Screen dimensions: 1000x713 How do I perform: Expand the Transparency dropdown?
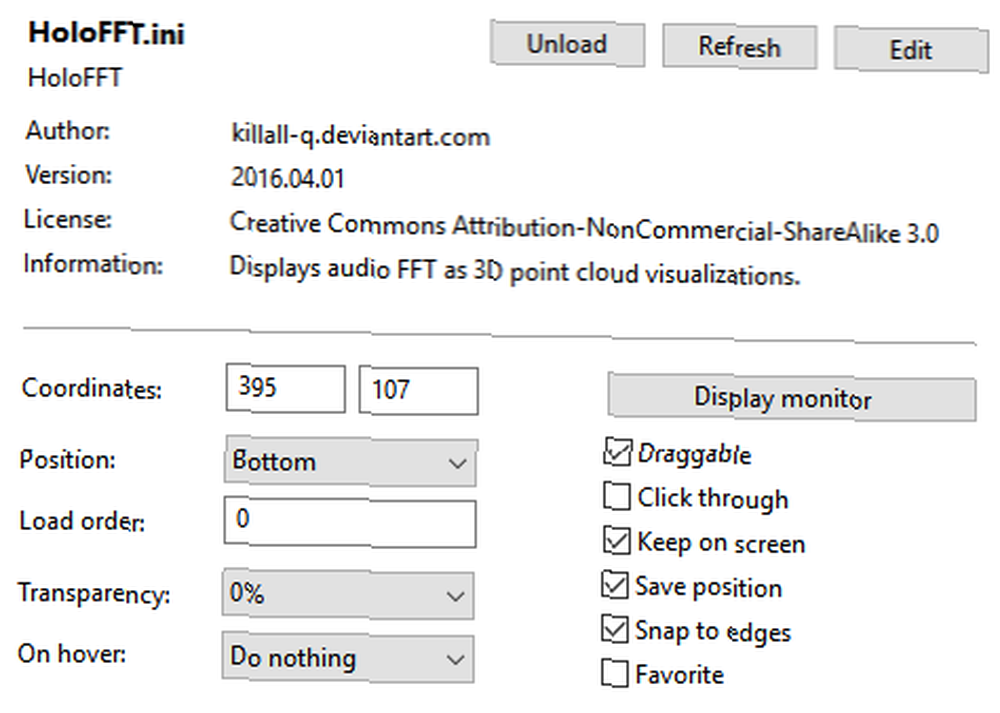point(348,594)
